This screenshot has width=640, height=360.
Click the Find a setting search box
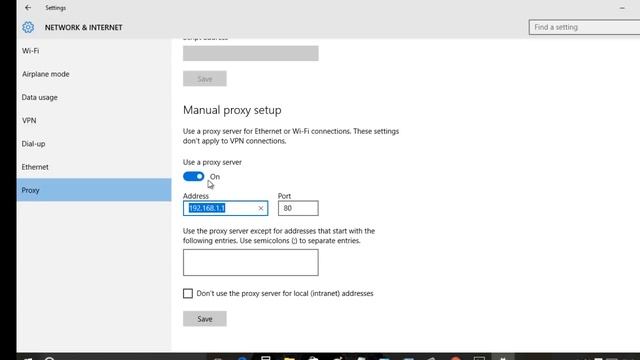coord(584,27)
